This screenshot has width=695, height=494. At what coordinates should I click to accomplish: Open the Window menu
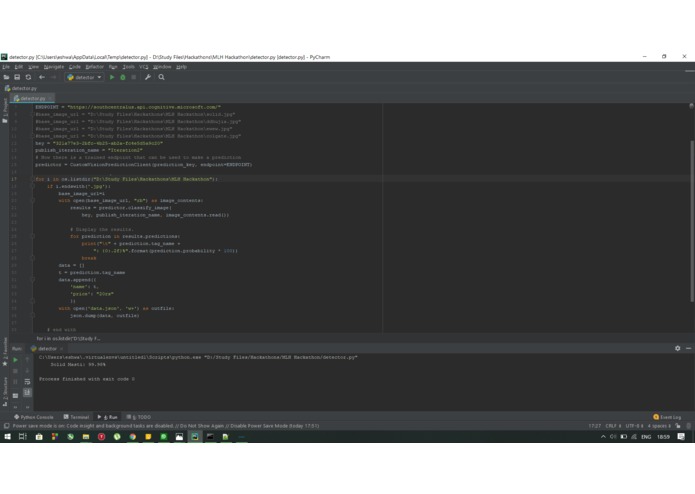point(162,67)
